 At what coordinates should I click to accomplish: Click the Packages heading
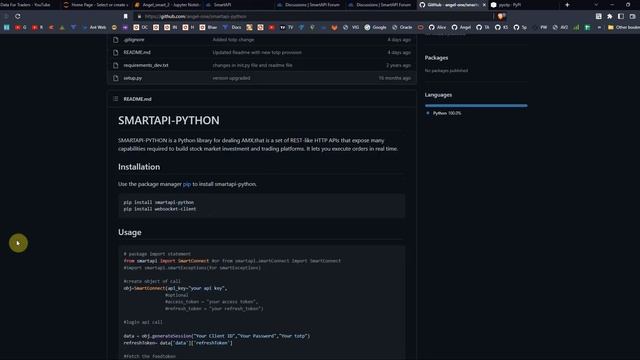point(436,58)
